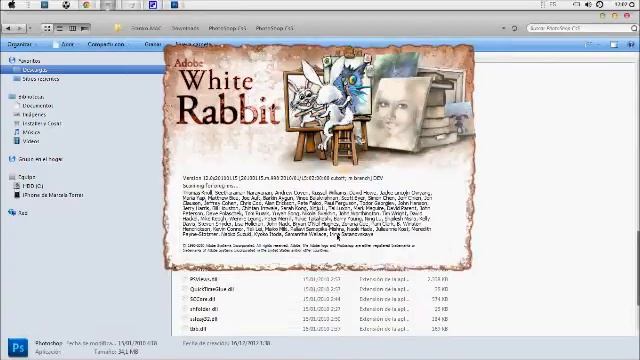Viewport: 640px width, 360px height.
Task: Go to Downloads in the breadcrumb
Action: click(x=185, y=28)
